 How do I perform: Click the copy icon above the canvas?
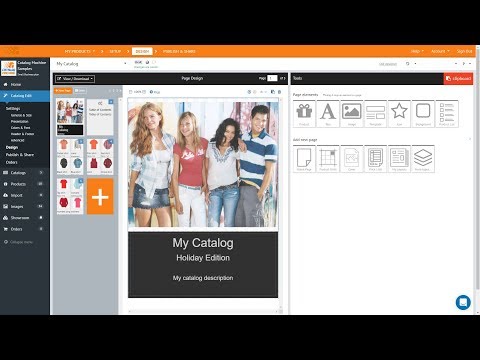(273, 92)
